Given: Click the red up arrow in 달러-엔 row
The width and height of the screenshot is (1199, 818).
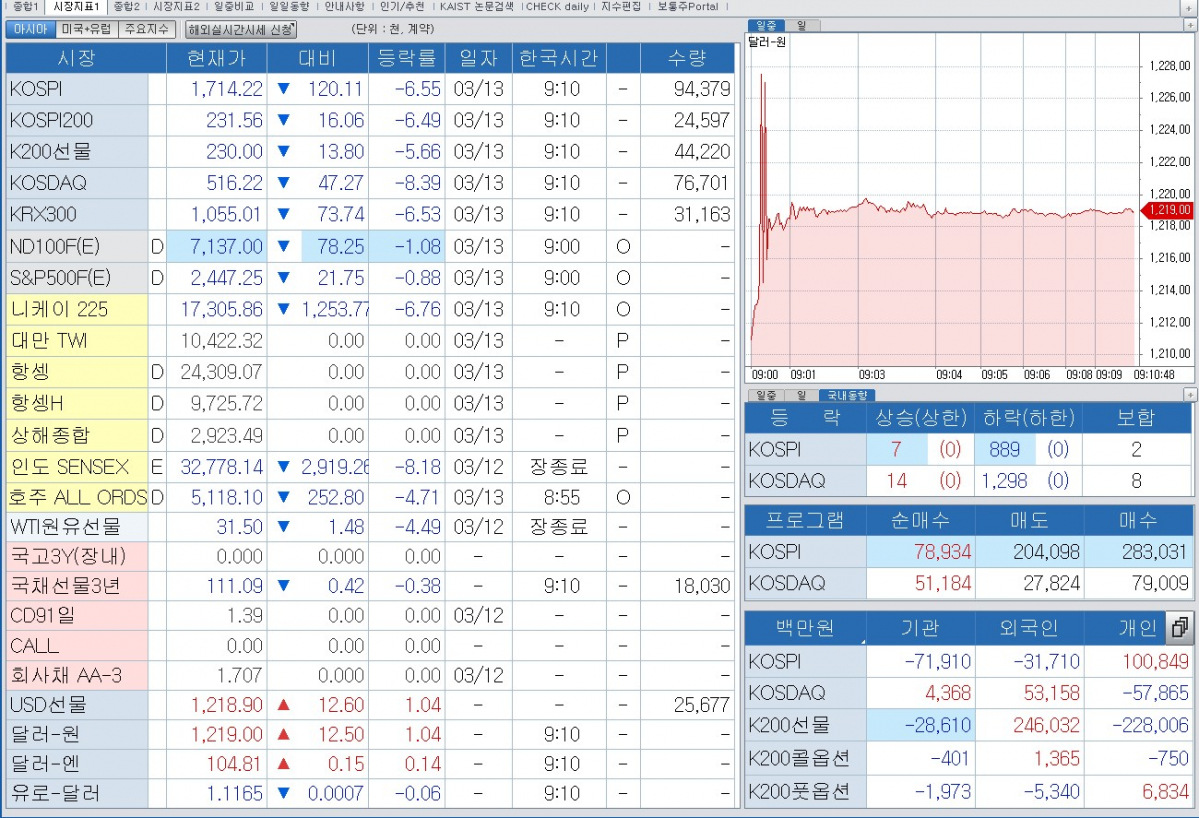Looking at the screenshot, I should (283, 764).
